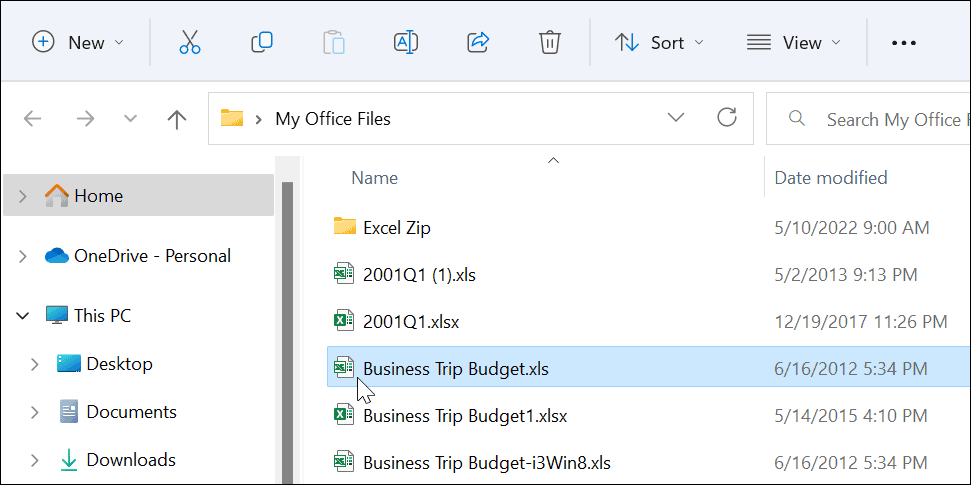971x485 pixels.
Task: Expand the address bar history chevron
Action: (x=676, y=118)
